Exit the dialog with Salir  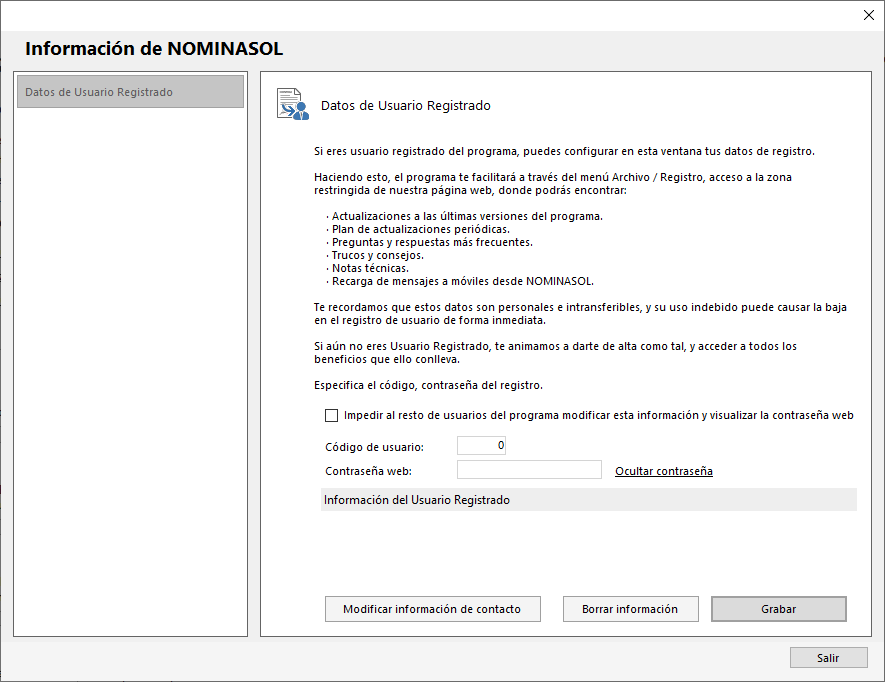(829, 658)
